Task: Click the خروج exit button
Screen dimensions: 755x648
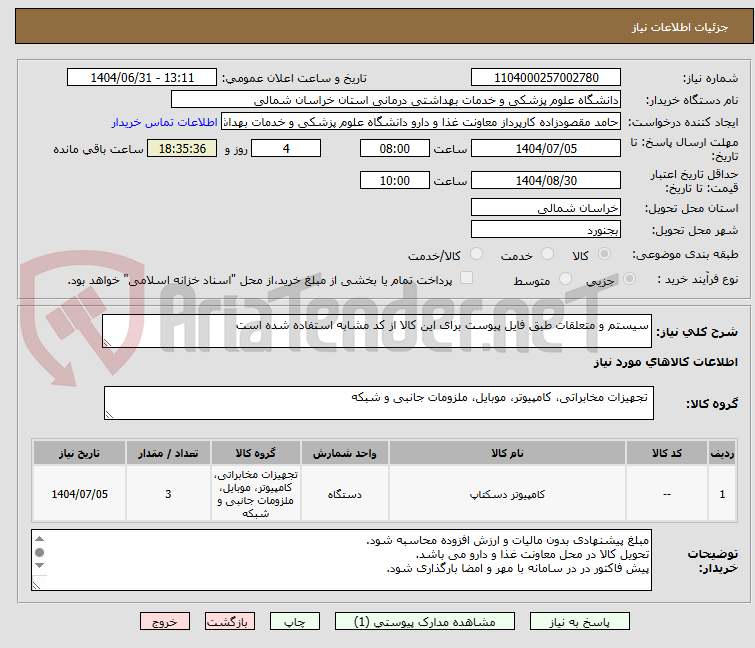Action: 165,622
